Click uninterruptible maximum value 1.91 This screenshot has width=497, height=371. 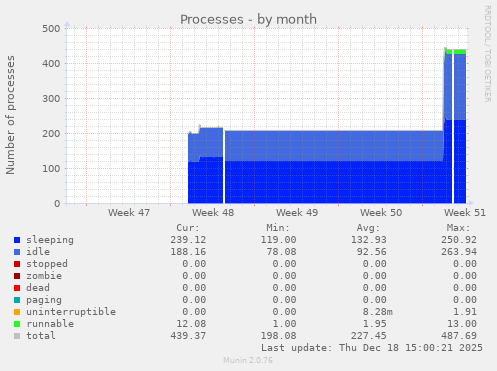pyautogui.click(x=465, y=312)
